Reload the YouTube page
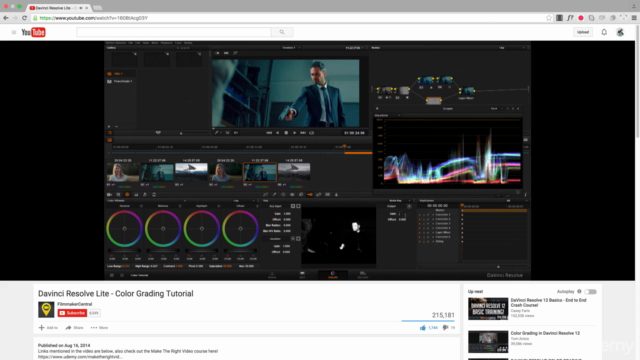640x360 pixels. (24, 18)
